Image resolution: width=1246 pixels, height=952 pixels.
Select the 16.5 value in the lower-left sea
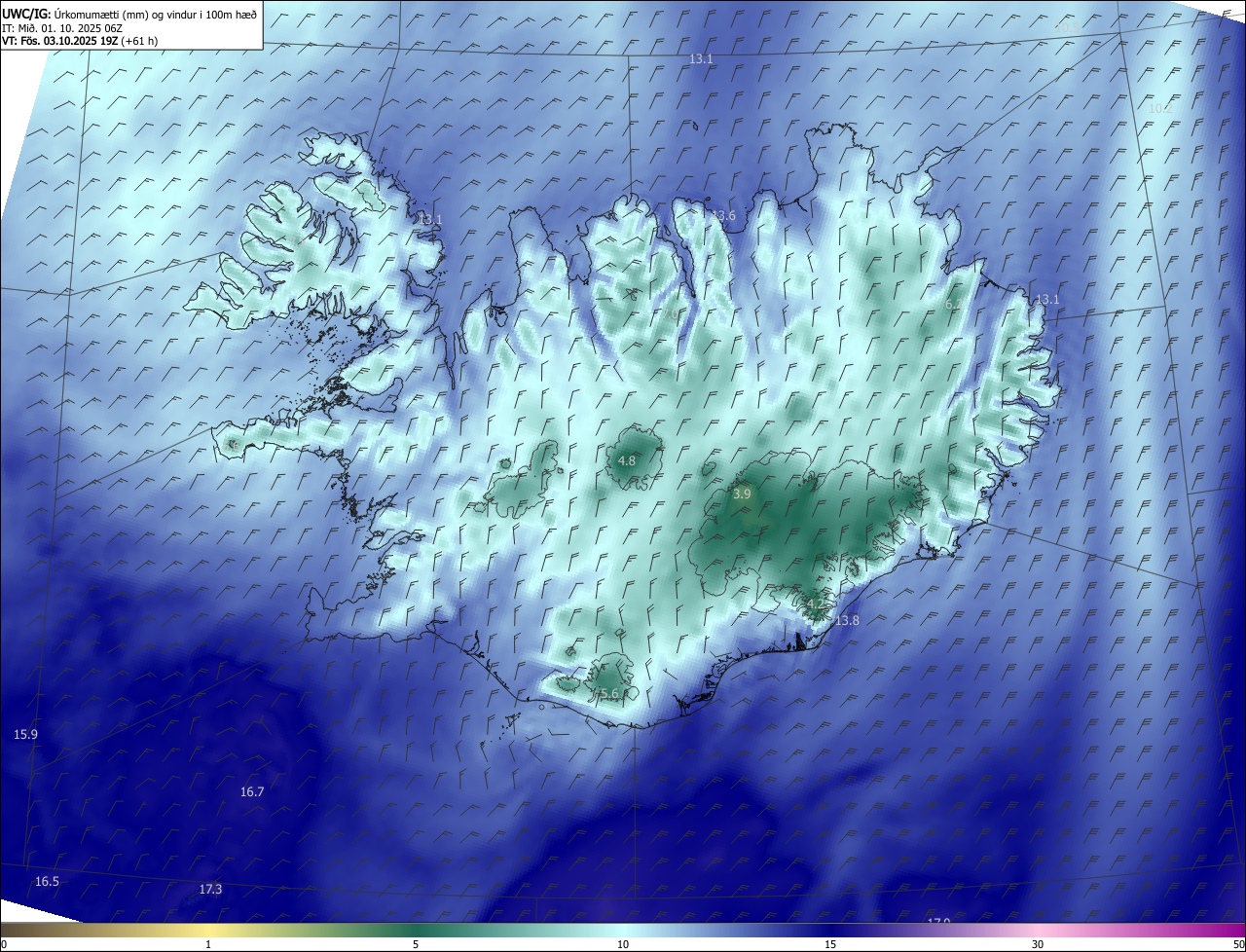[x=47, y=881]
